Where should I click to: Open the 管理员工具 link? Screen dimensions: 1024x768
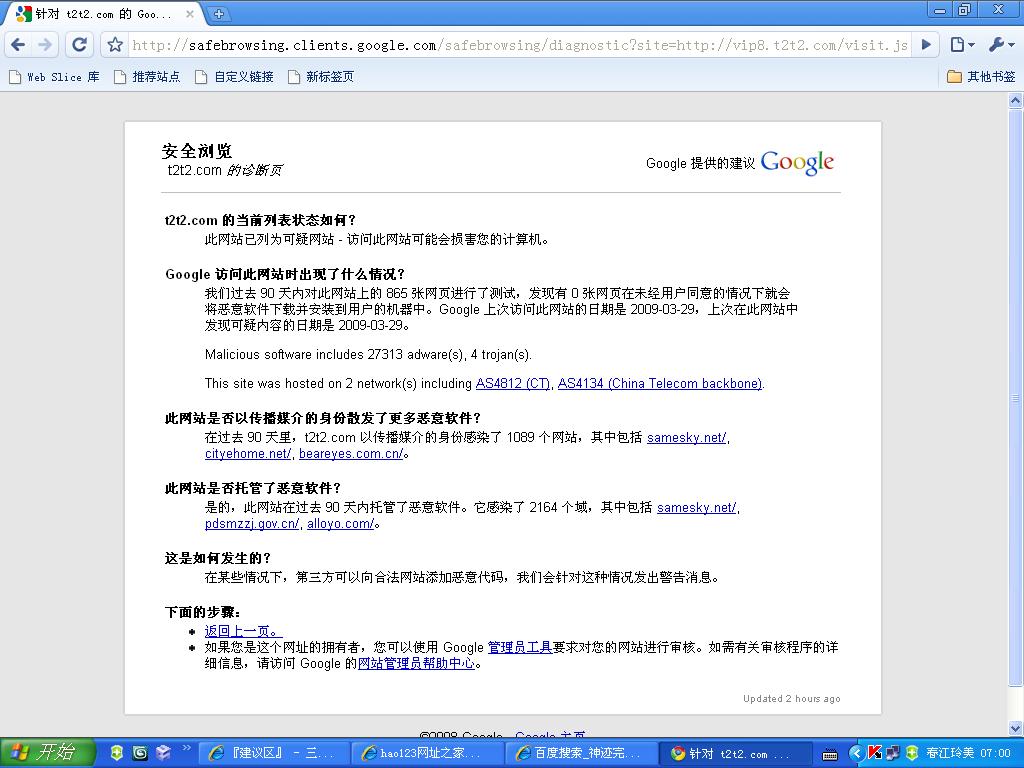(520, 647)
